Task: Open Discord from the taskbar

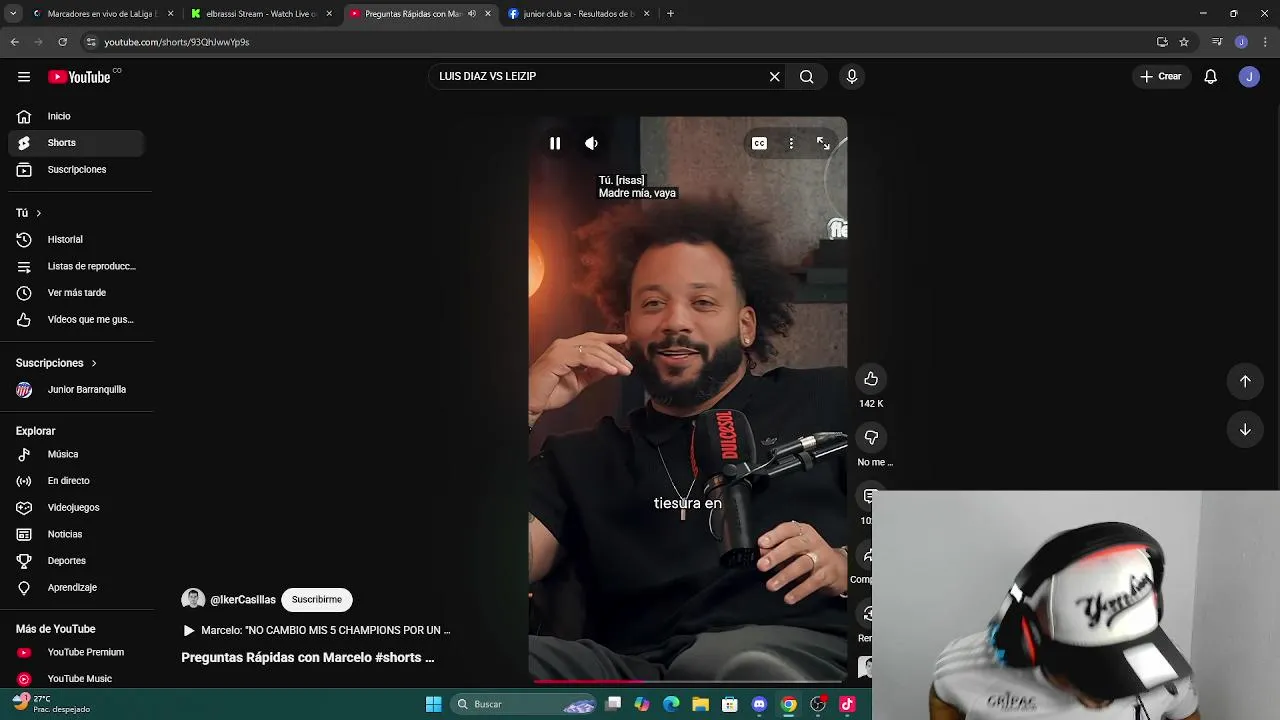Action: pos(759,704)
